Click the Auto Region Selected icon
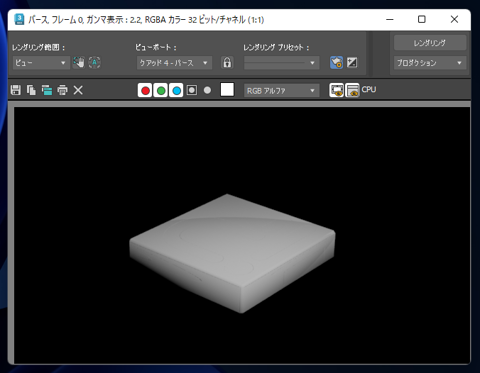480x373 pixels. (94, 62)
